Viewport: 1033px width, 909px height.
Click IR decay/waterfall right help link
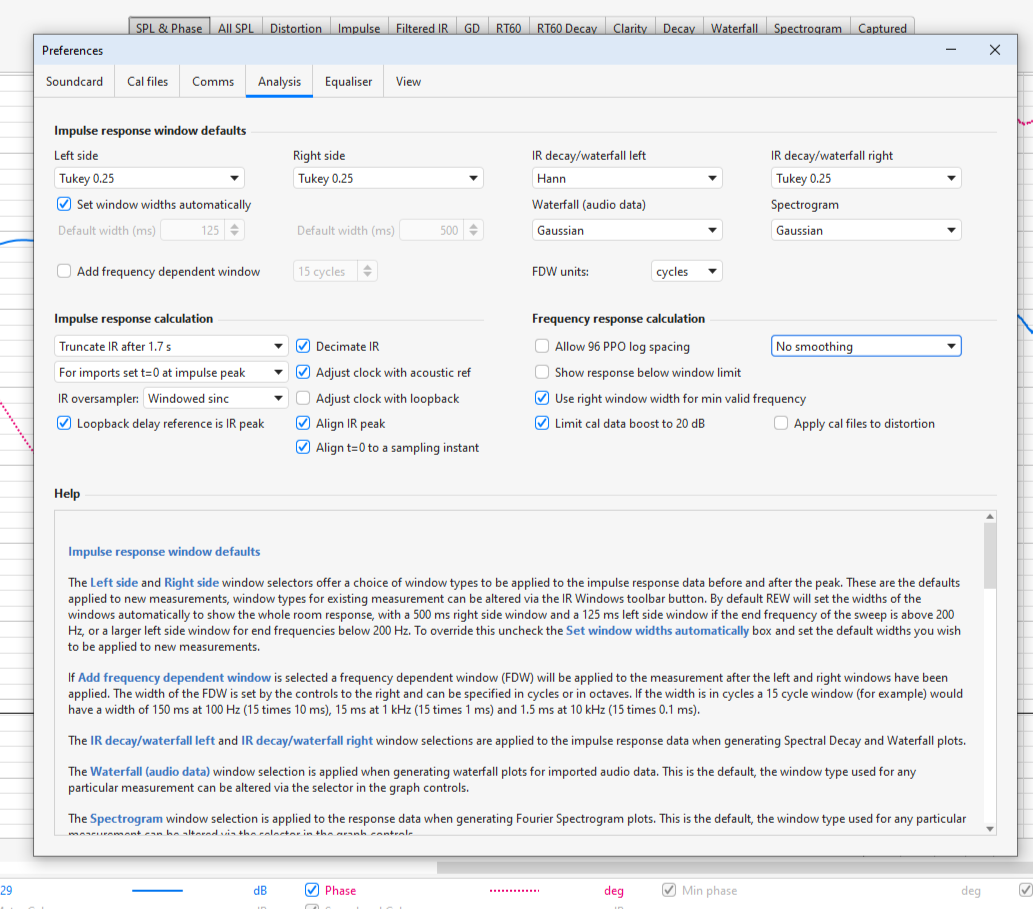[307, 740]
